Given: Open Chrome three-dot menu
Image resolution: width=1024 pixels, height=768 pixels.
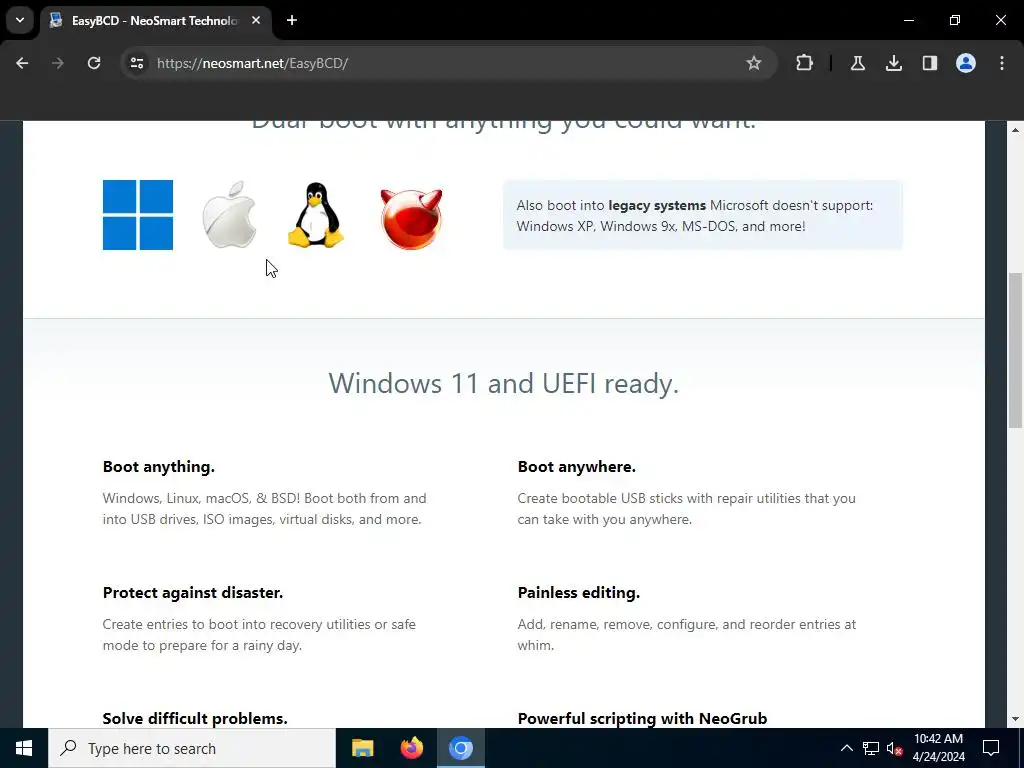Looking at the screenshot, I should pyautogui.click(x=1001, y=63).
